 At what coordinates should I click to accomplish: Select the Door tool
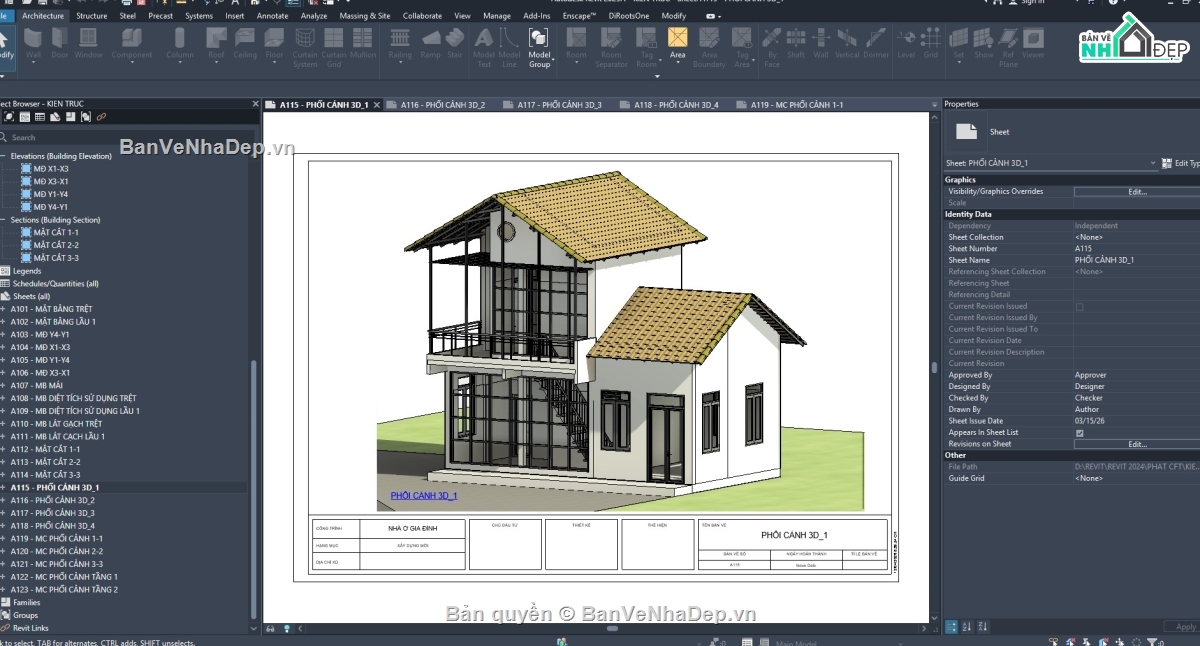(60, 43)
